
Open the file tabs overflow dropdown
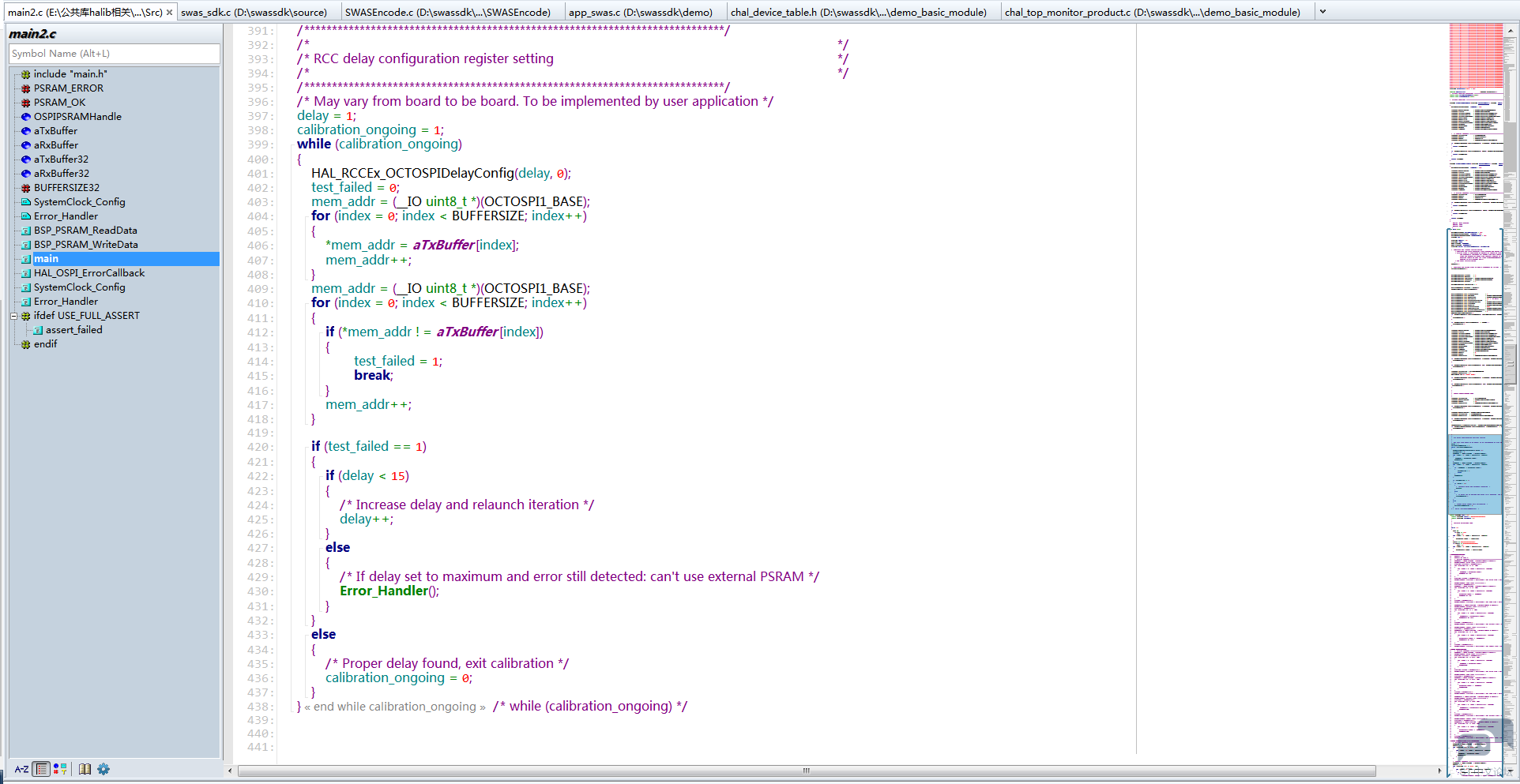pos(1322,13)
